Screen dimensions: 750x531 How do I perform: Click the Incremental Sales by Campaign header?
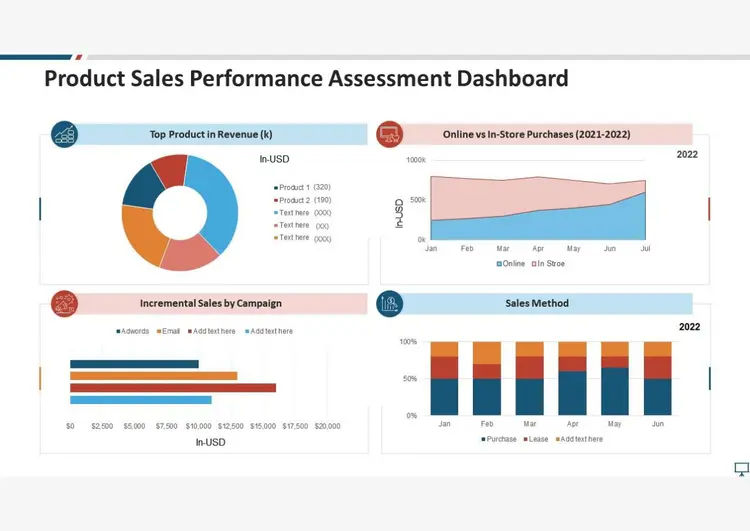pyautogui.click(x=211, y=303)
